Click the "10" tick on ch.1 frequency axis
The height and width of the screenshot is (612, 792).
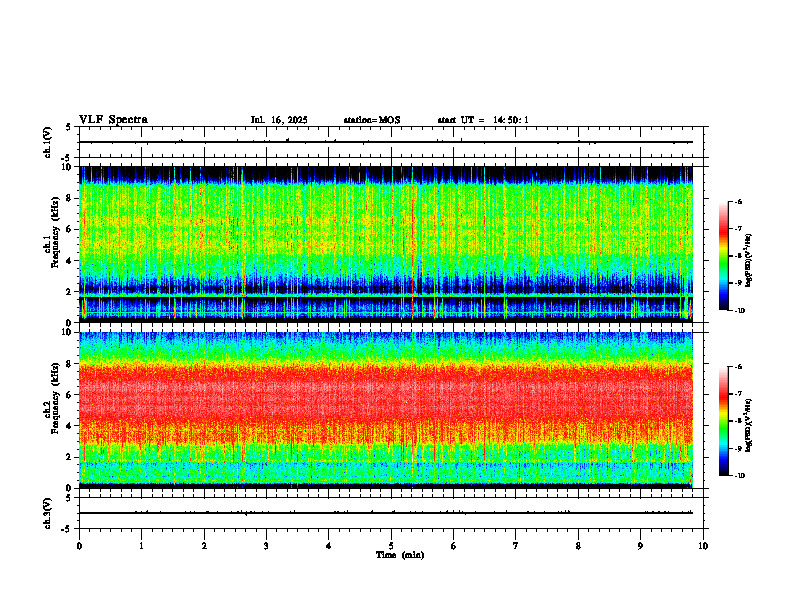pos(68,167)
